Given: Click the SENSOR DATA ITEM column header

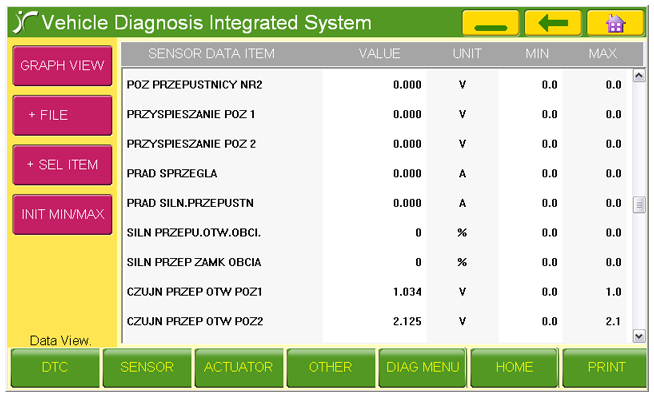Looking at the screenshot, I should [211, 53].
